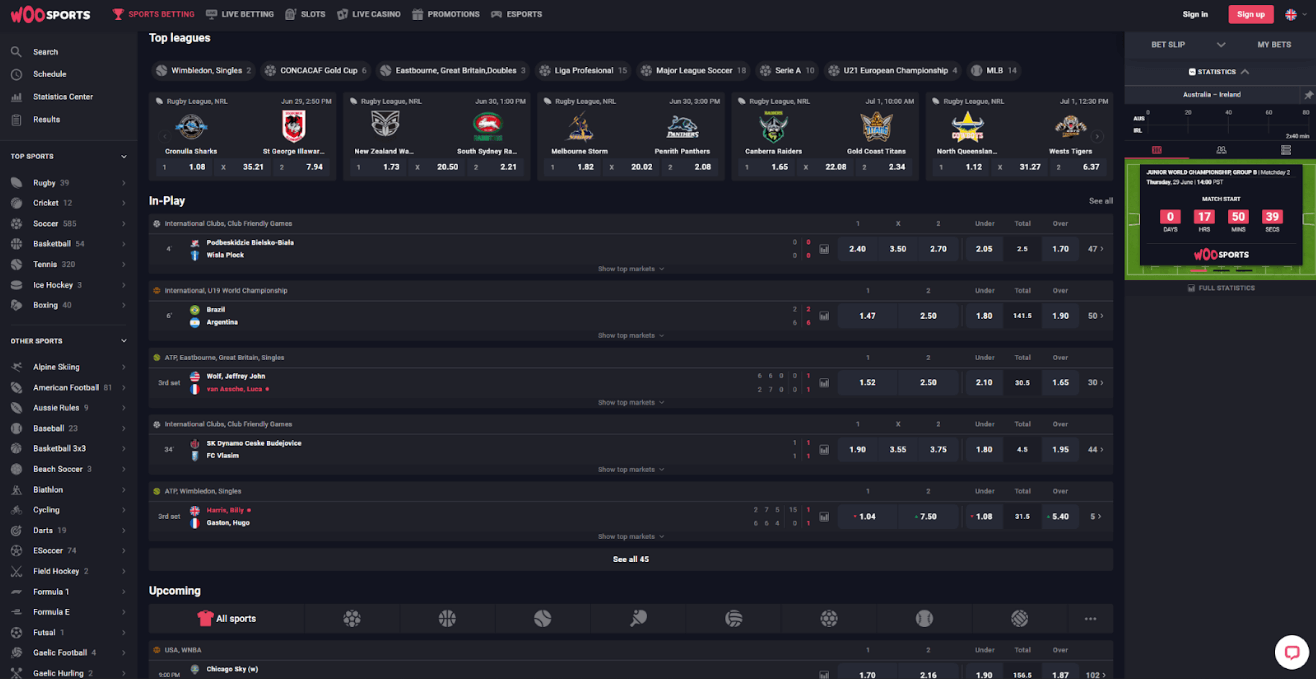Click See all link beside In-Play
Screen dimensions: 1316x679
point(1100,201)
